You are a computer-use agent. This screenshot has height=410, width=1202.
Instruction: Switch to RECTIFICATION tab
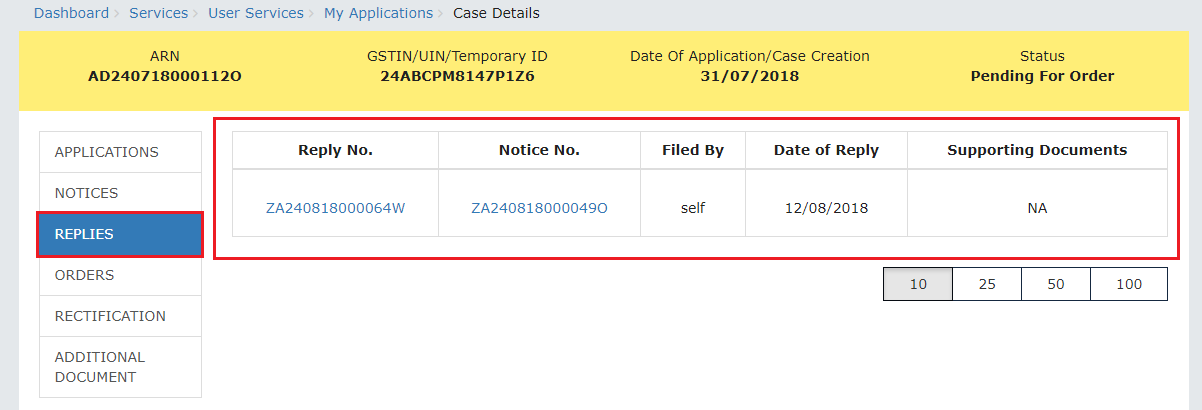click(x=120, y=316)
